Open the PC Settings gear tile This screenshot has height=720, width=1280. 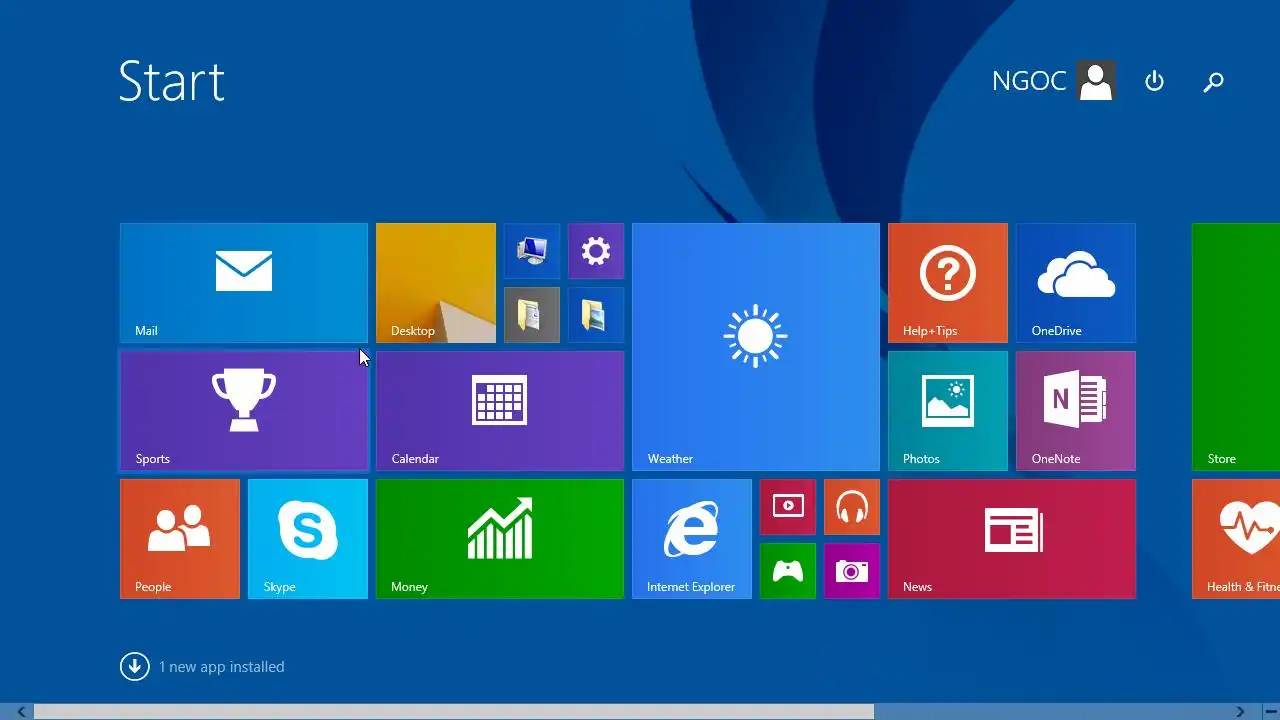[x=596, y=251]
